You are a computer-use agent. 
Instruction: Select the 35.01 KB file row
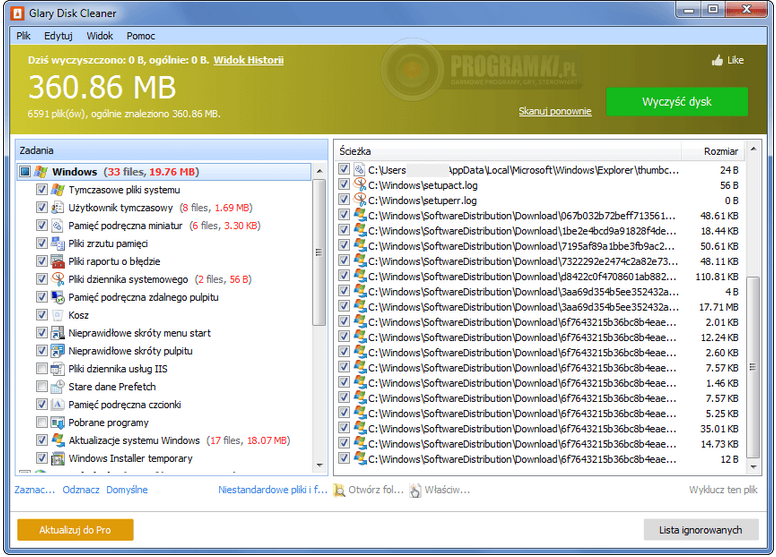(x=541, y=428)
